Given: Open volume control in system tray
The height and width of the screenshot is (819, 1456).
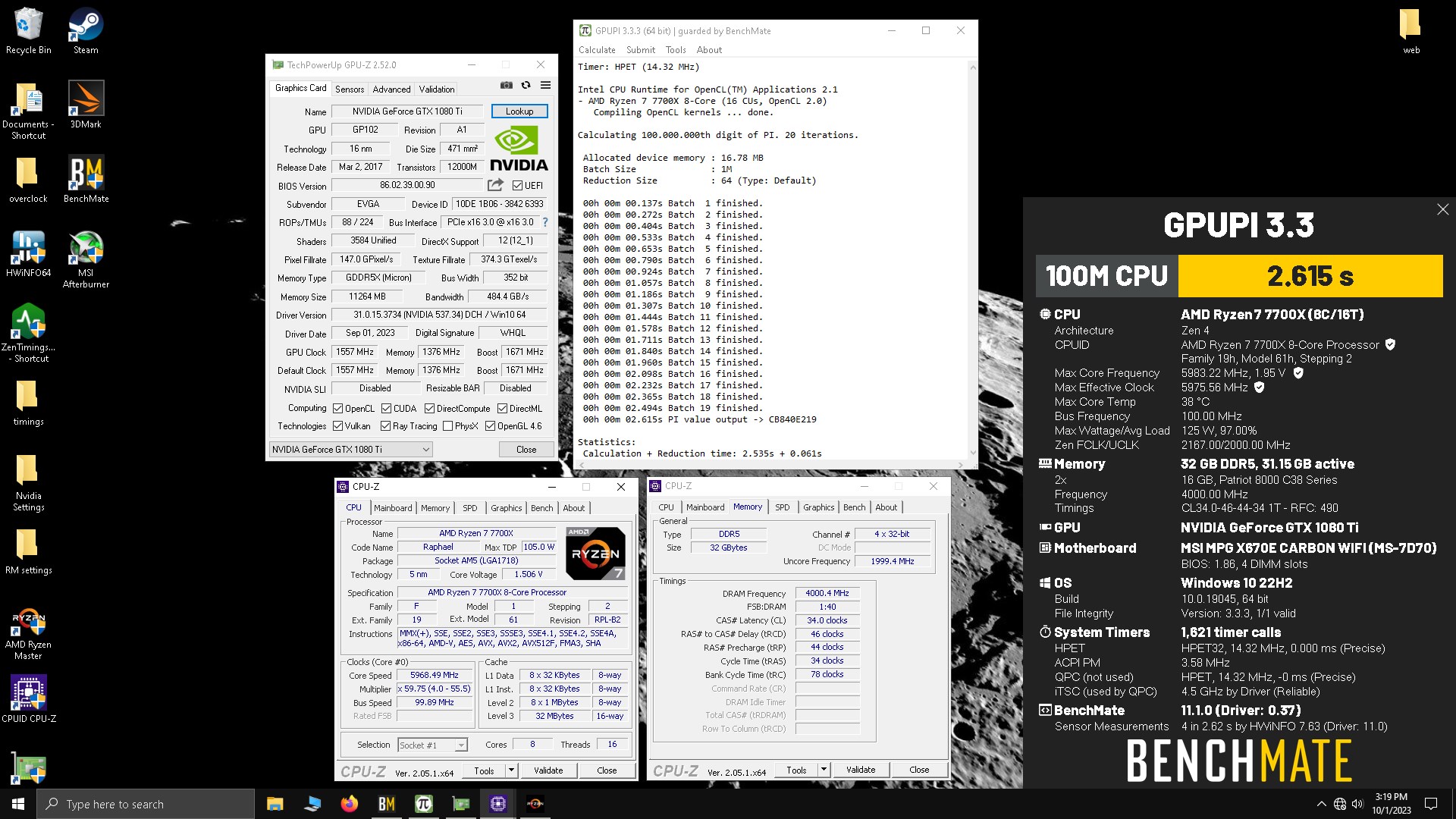Looking at the screenshot, I should [x=1357, y=804].
